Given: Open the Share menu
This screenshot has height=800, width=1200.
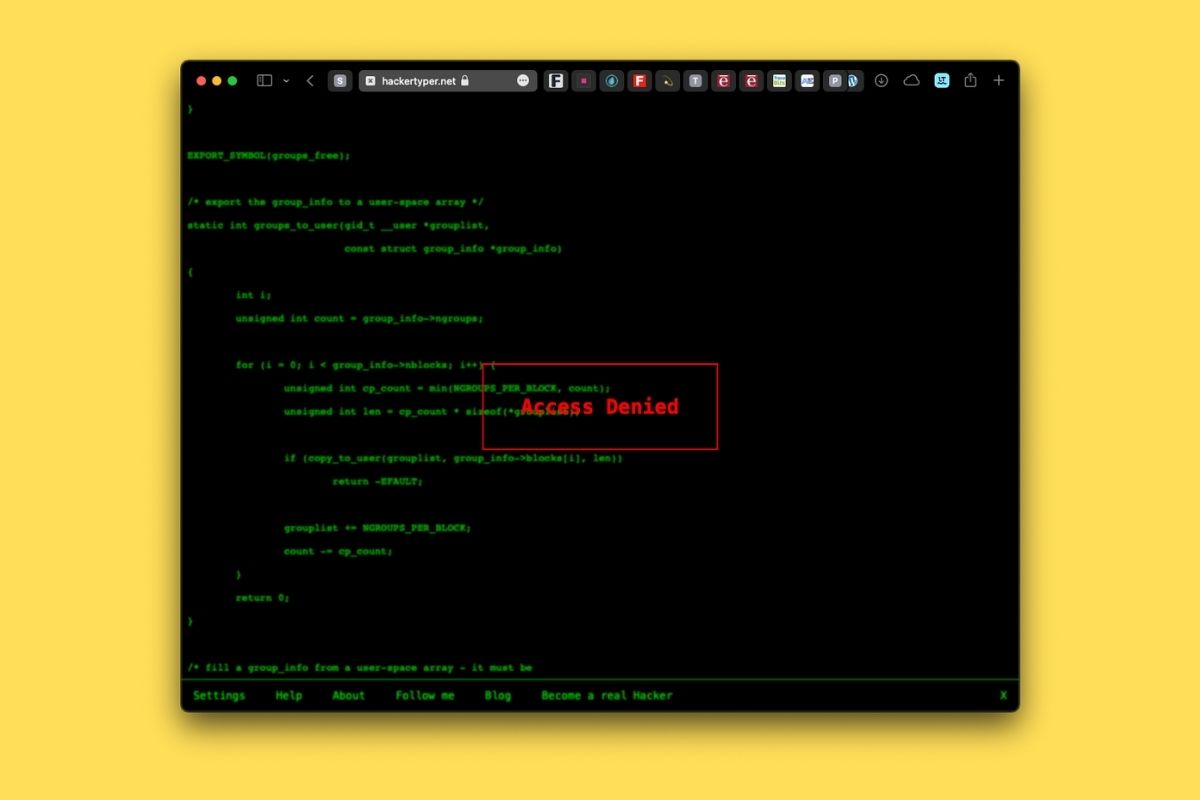Looking at the screenshot, I should click(970, 81).
